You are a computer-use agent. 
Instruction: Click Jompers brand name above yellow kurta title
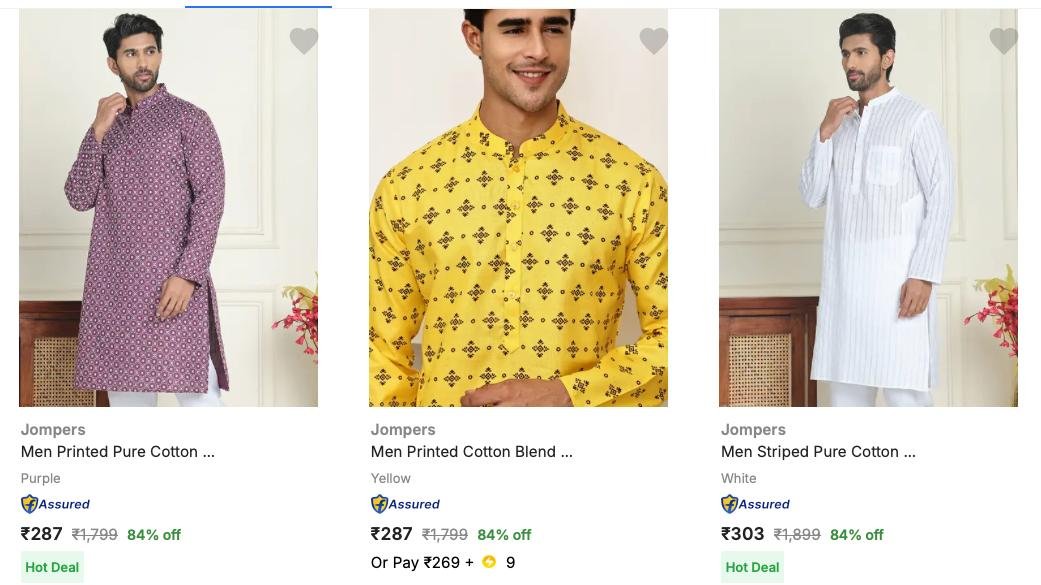[403, 430]
